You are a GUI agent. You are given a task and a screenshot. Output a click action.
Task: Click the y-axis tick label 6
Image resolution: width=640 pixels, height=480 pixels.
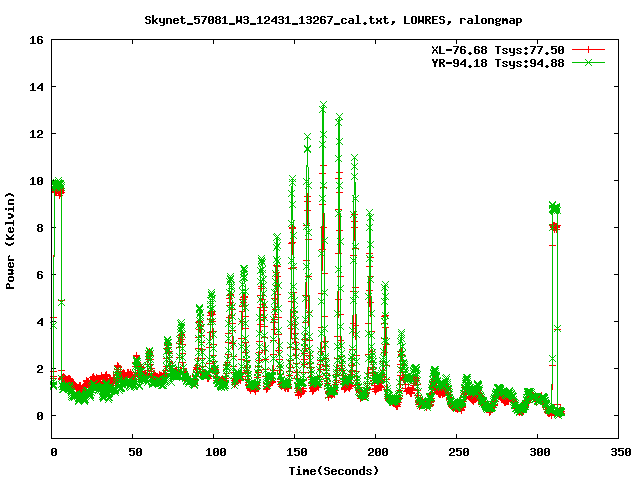click(x=40, y=275)
